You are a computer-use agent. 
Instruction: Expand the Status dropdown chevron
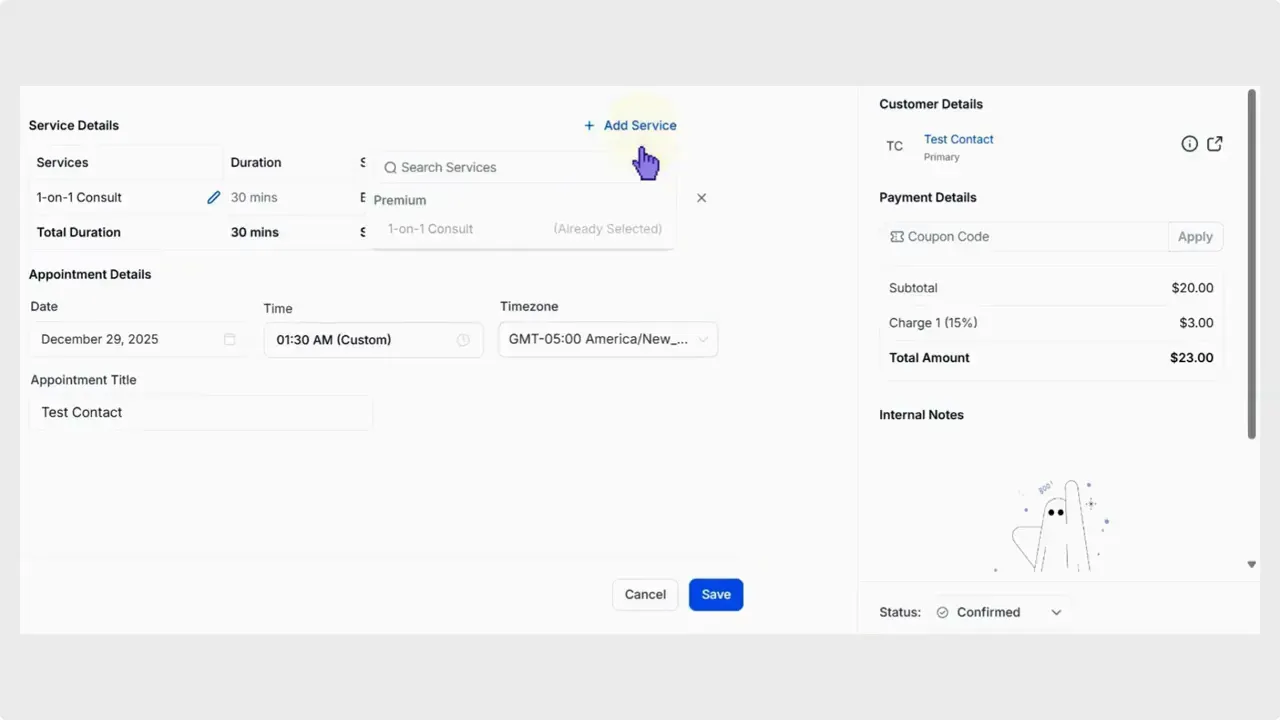(x=1056, y=611)
